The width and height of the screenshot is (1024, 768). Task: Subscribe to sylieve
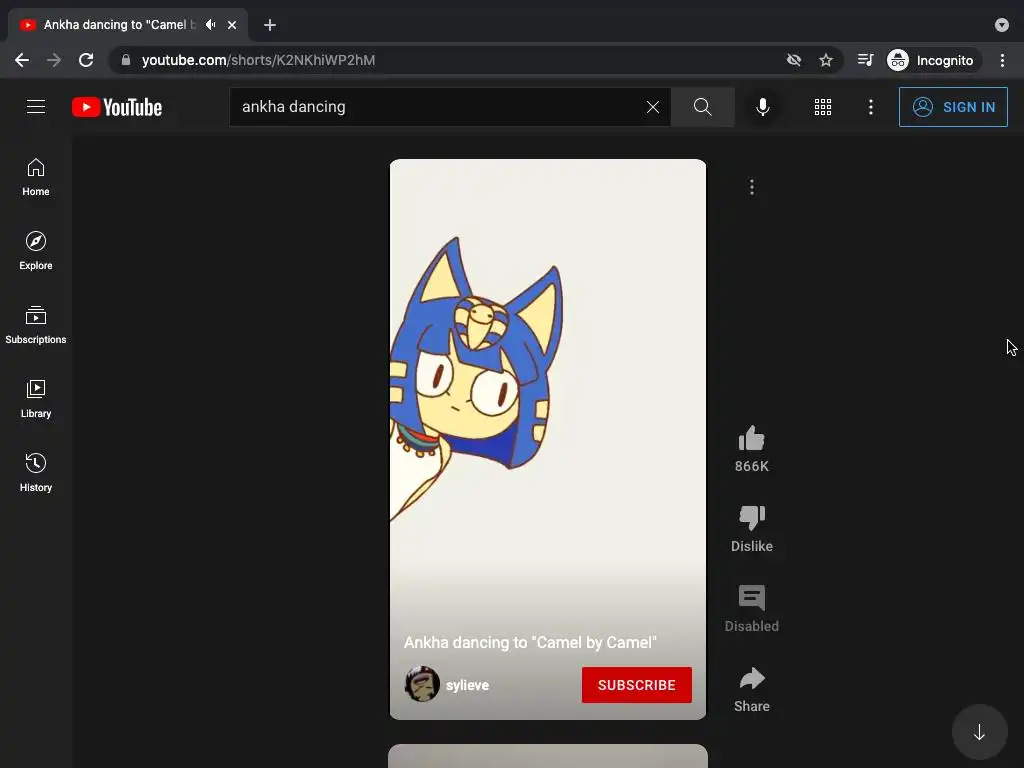click(637, 685)
